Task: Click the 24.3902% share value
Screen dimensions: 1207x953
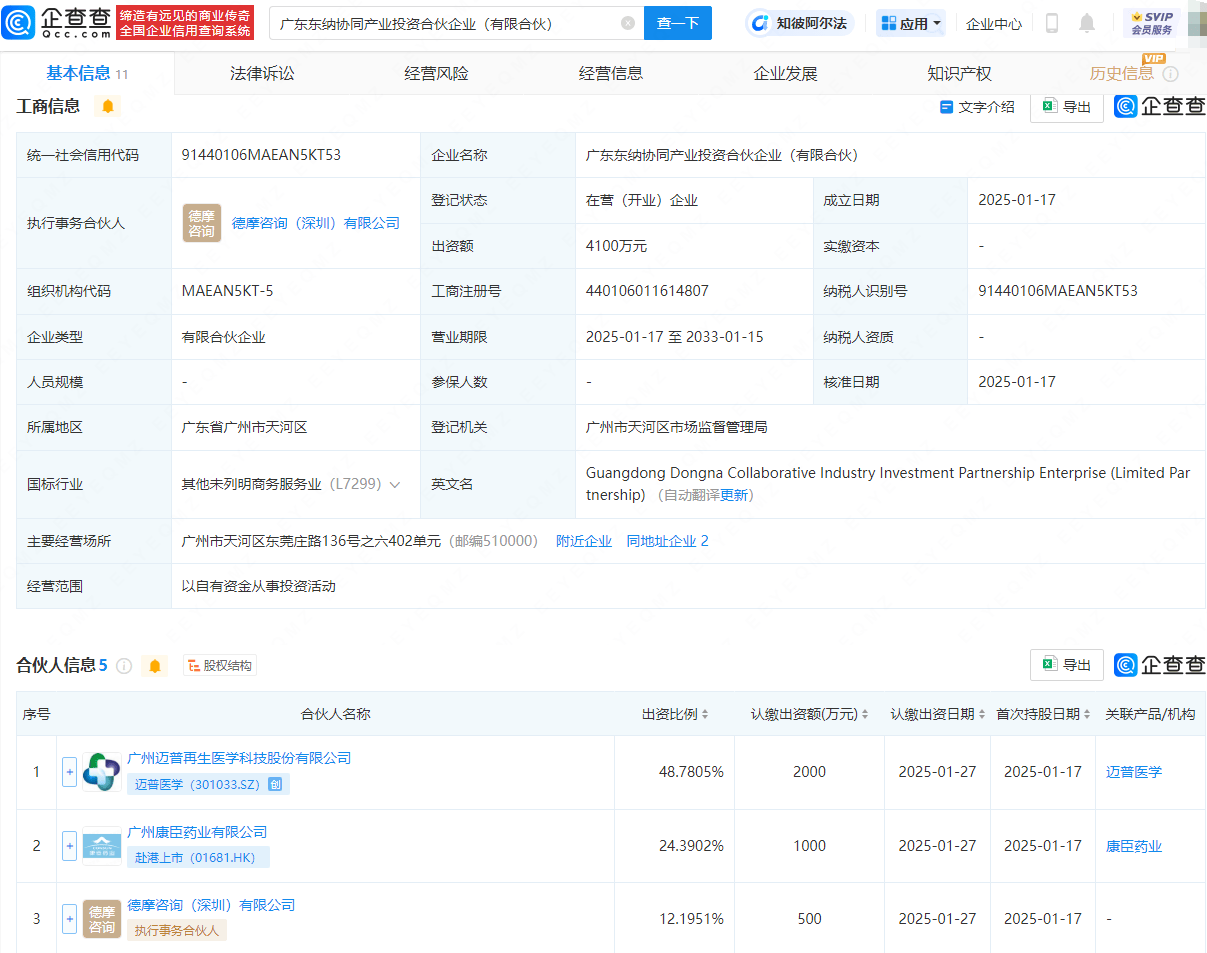Action: tap(691, 846)
